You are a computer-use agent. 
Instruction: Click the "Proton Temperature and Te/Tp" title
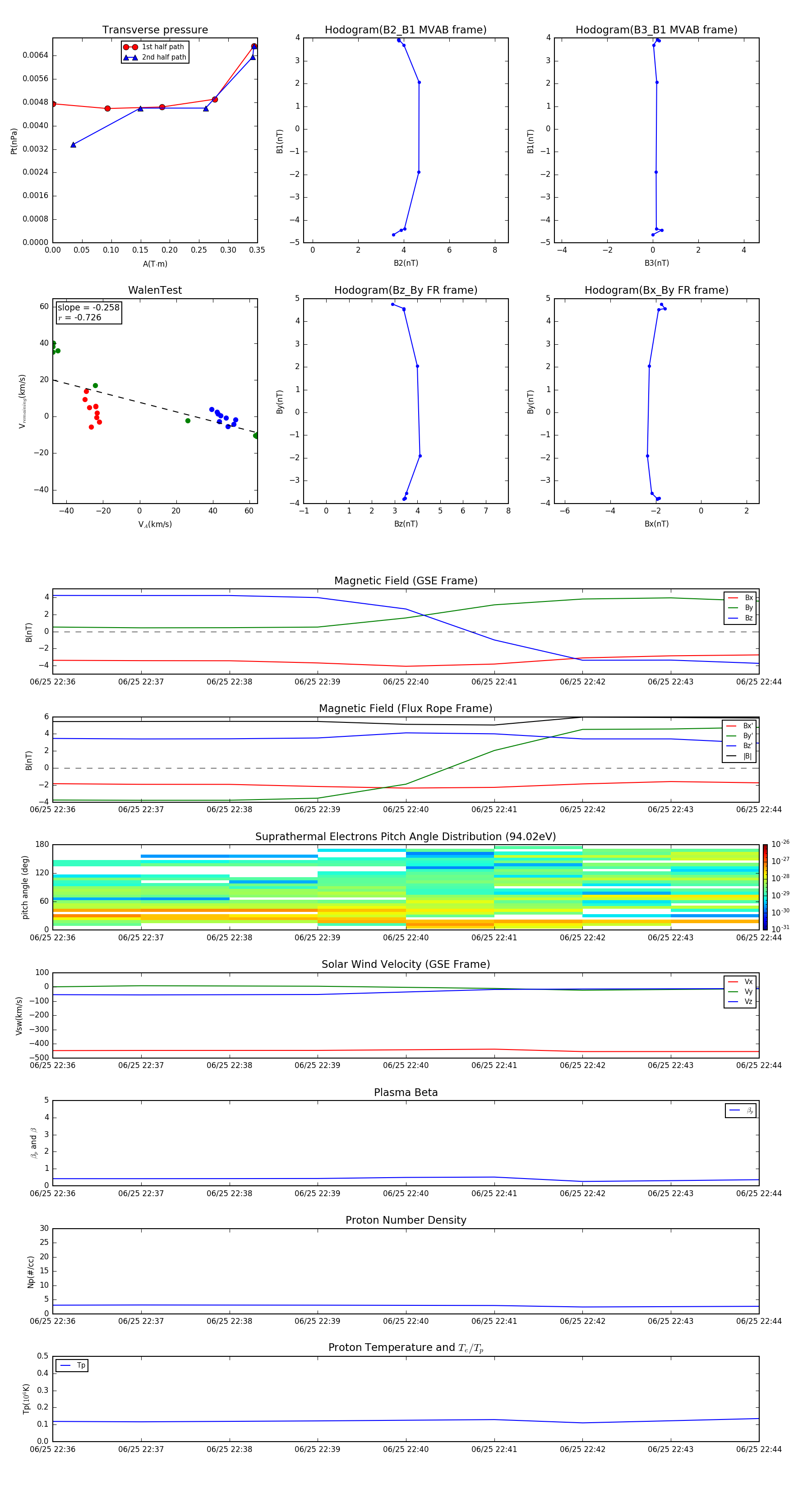click(x=406, y=1347)
